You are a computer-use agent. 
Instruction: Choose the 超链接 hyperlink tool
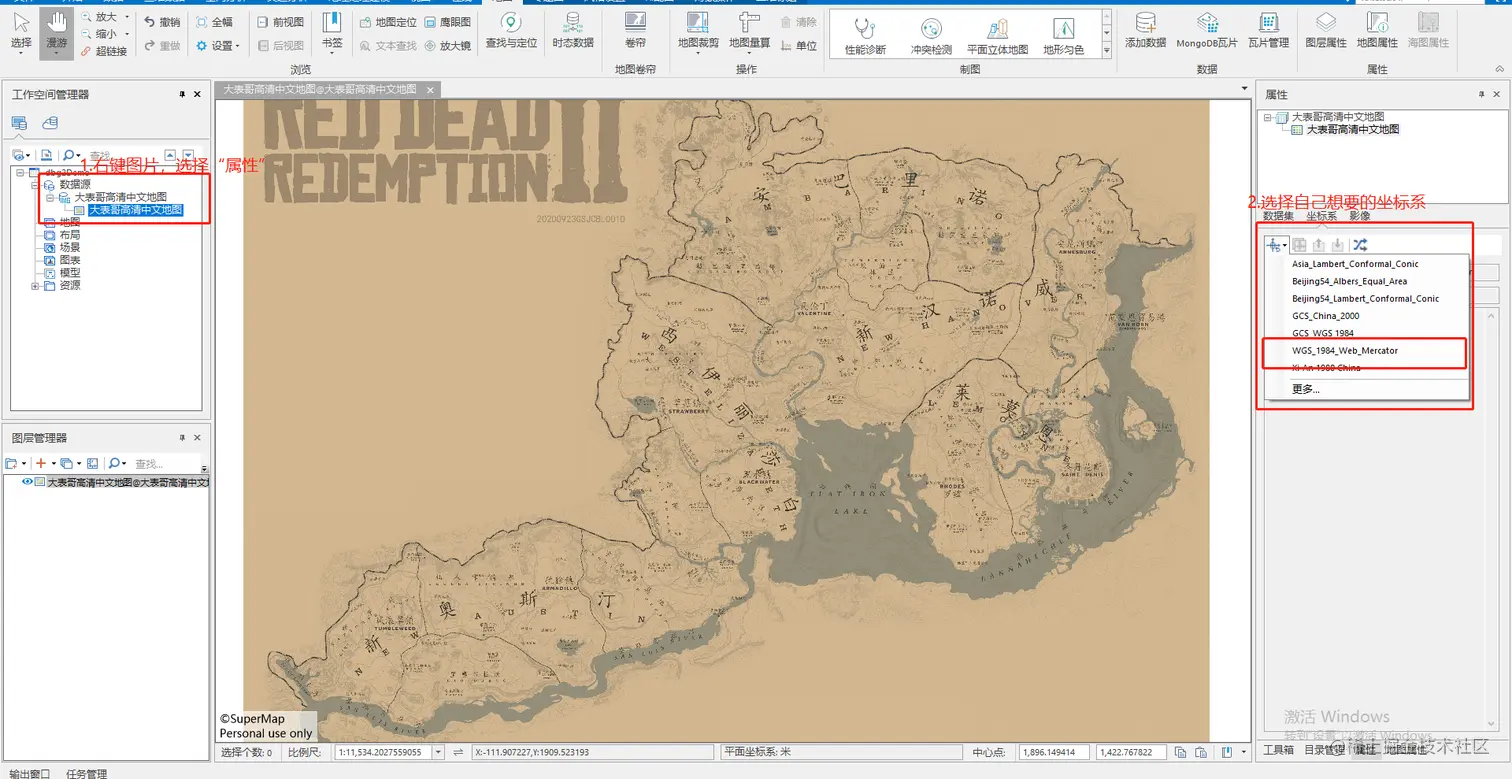click(102, 50)
